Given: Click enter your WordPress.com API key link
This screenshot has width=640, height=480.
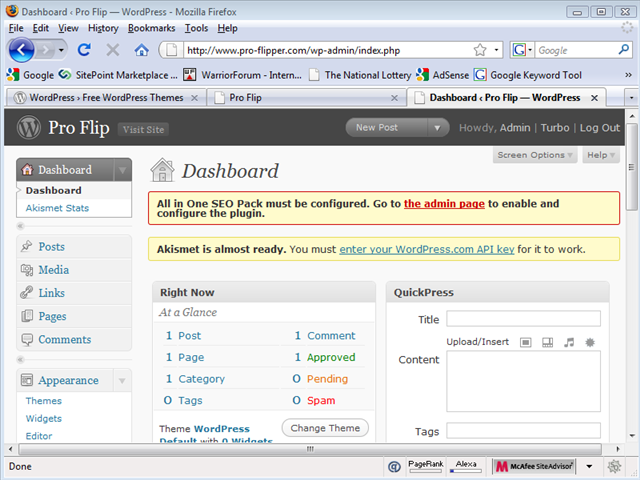Looking at the screenshot, I should point(427,249).
